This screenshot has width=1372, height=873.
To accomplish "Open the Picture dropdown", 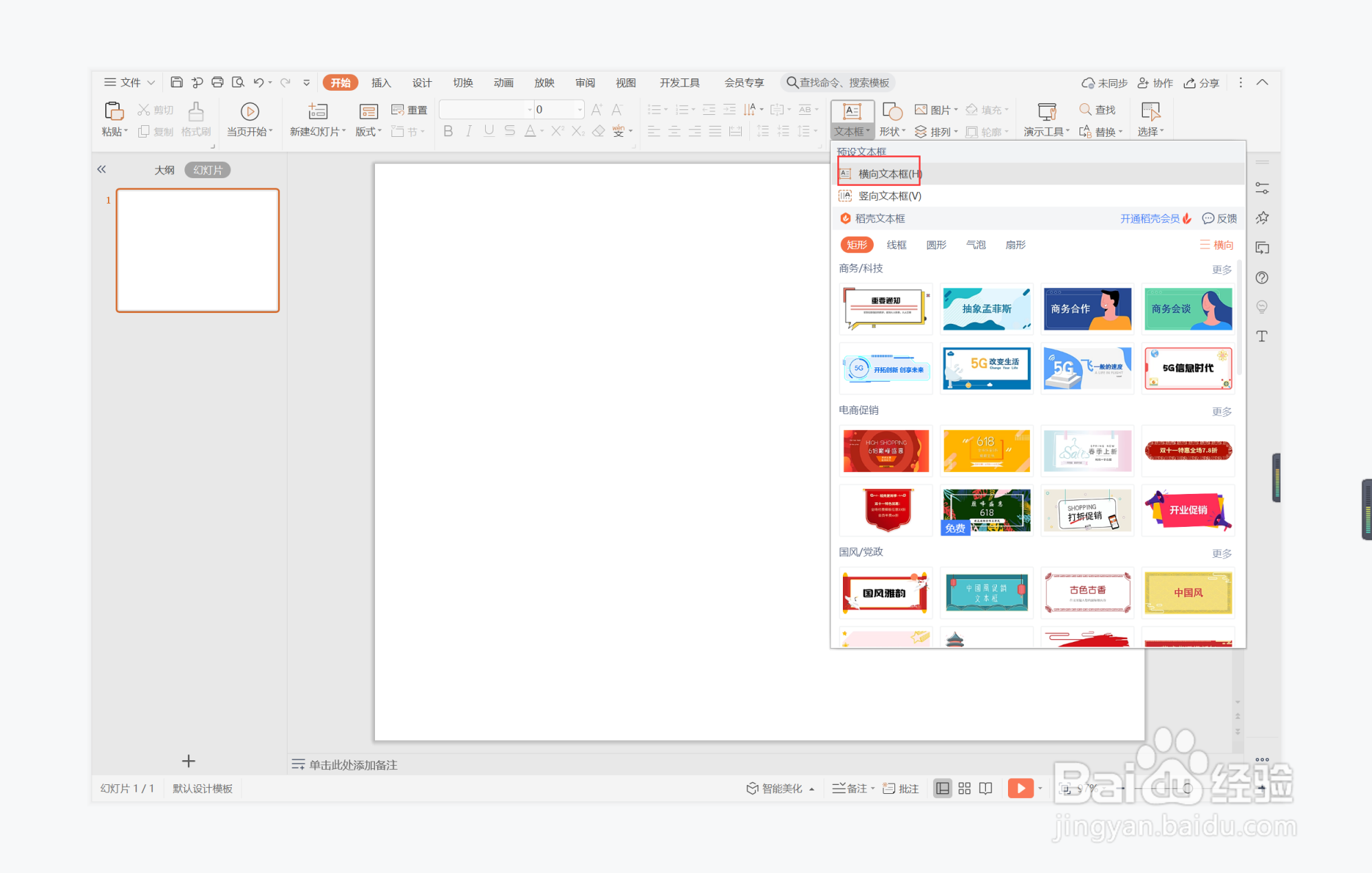I will point(936,109).
